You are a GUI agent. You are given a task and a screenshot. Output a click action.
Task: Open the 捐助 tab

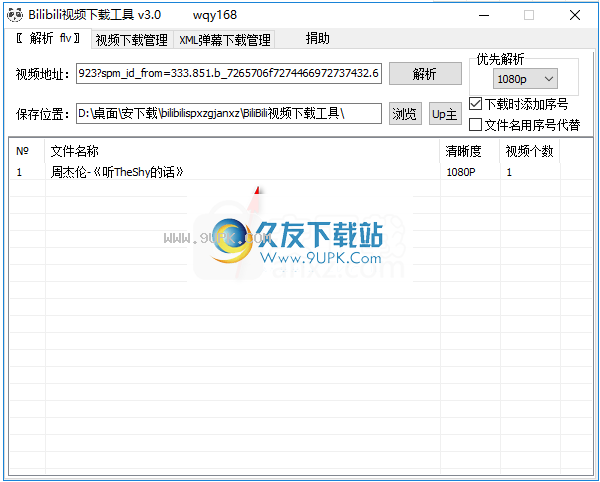coord(317,39)
